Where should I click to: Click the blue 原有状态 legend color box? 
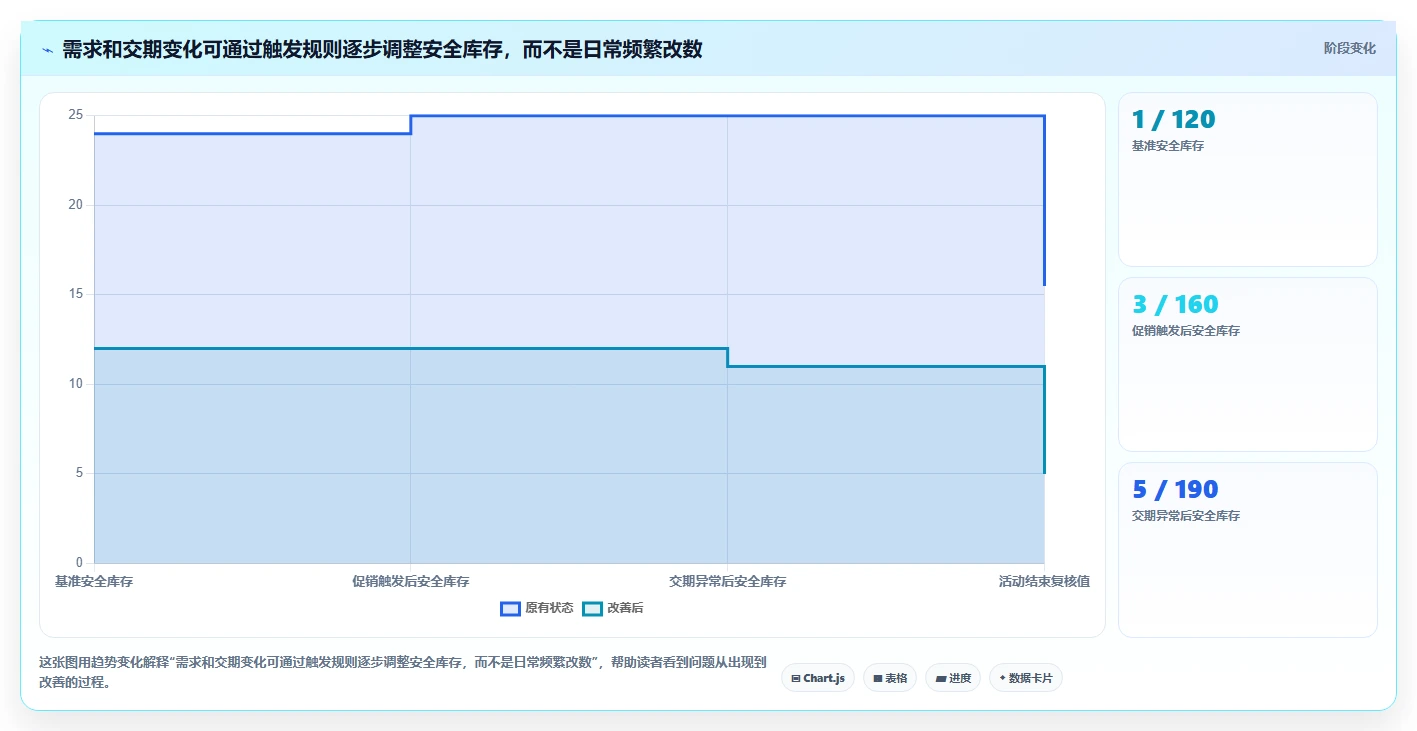coord(510,608)
